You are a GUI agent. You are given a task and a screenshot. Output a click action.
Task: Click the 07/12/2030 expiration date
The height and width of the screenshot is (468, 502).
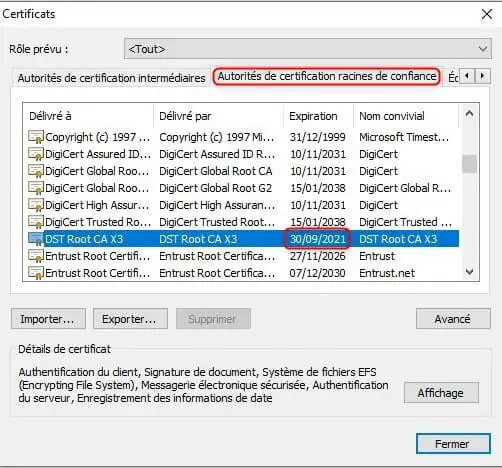click(318, 273)
